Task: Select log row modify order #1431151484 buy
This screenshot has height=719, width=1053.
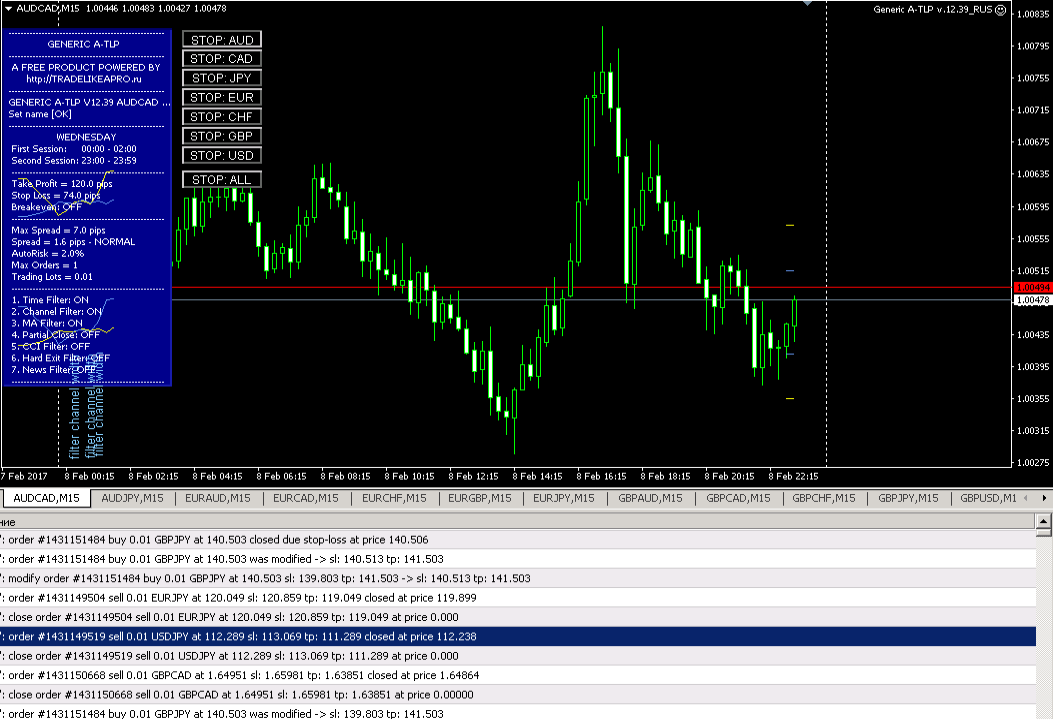Action: pyautogui.click(x=518, y=579)
